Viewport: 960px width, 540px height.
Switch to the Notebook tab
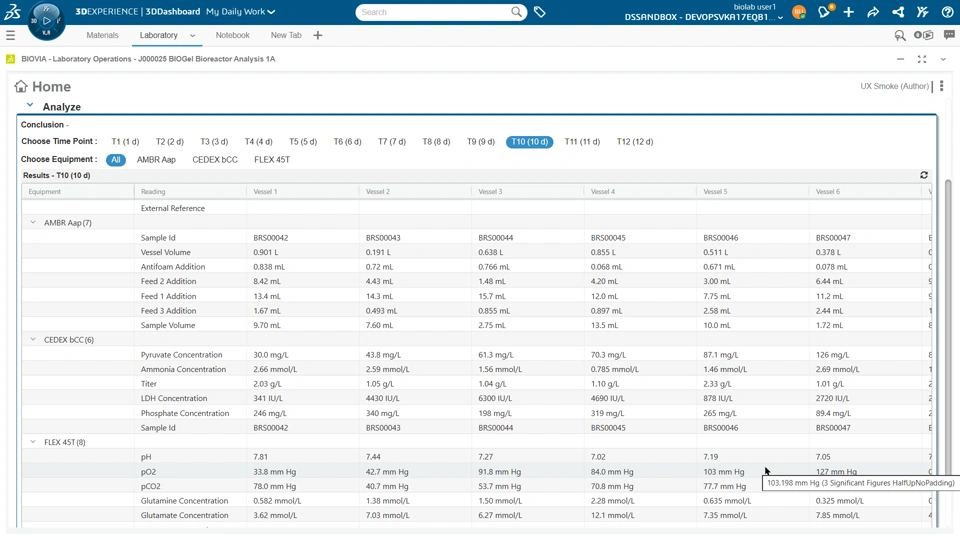233,36
